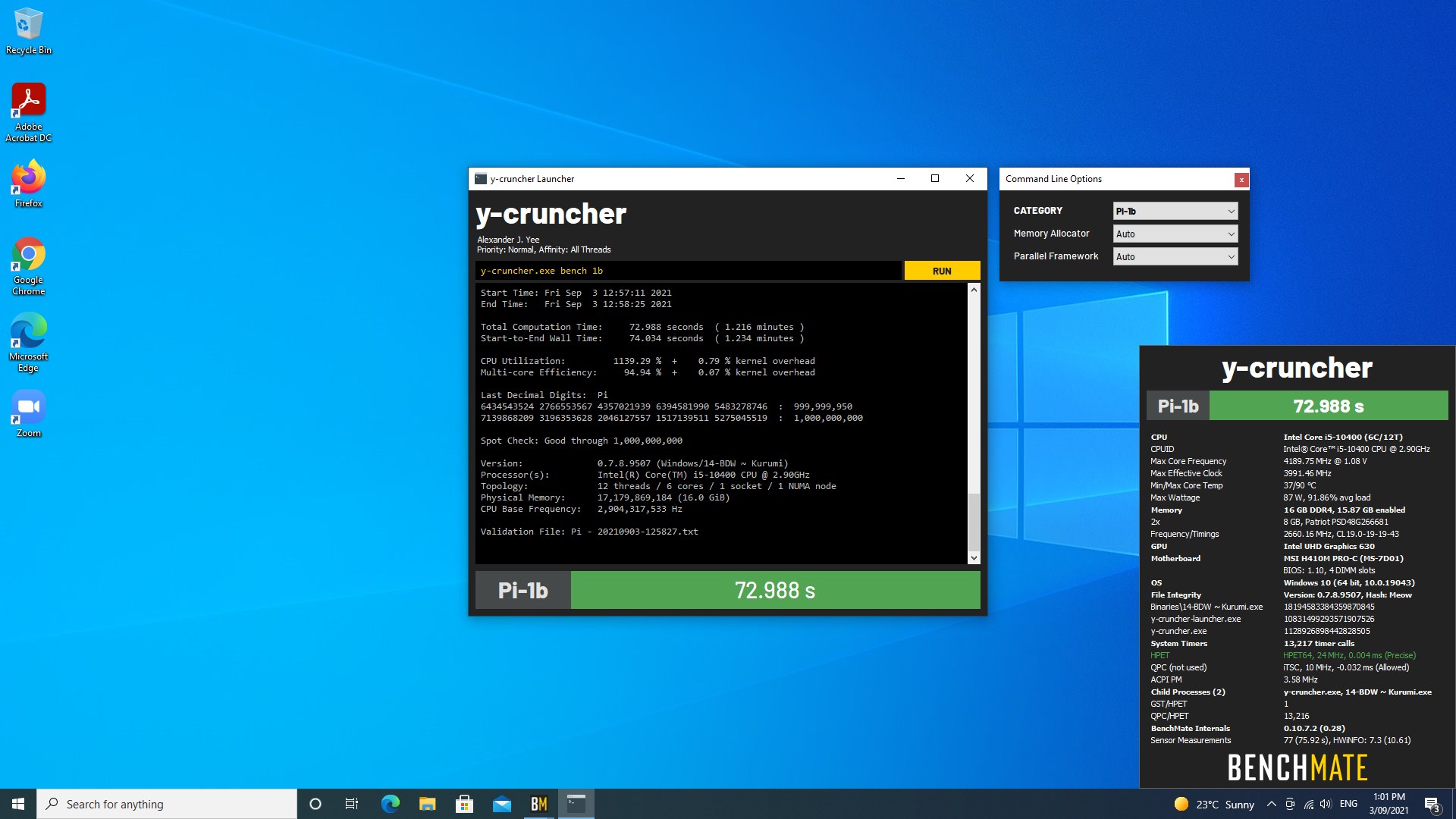The width and height of the screenshot is (1456, 819).
Task: Open volume control tray icon
Action: coord(1326,804)
